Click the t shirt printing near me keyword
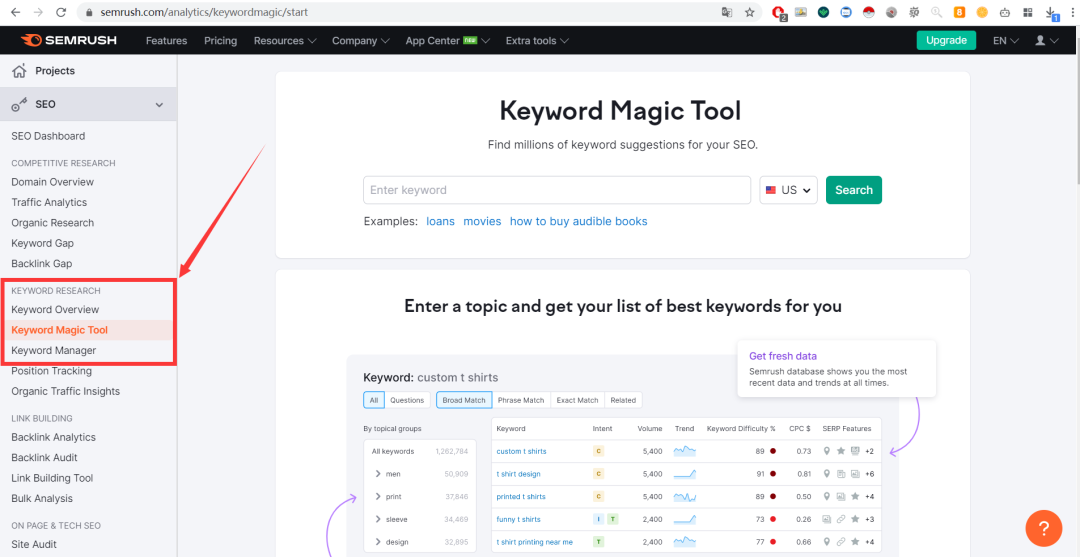Viewport: 1080px width, 557px height. (x=534, y=542)
